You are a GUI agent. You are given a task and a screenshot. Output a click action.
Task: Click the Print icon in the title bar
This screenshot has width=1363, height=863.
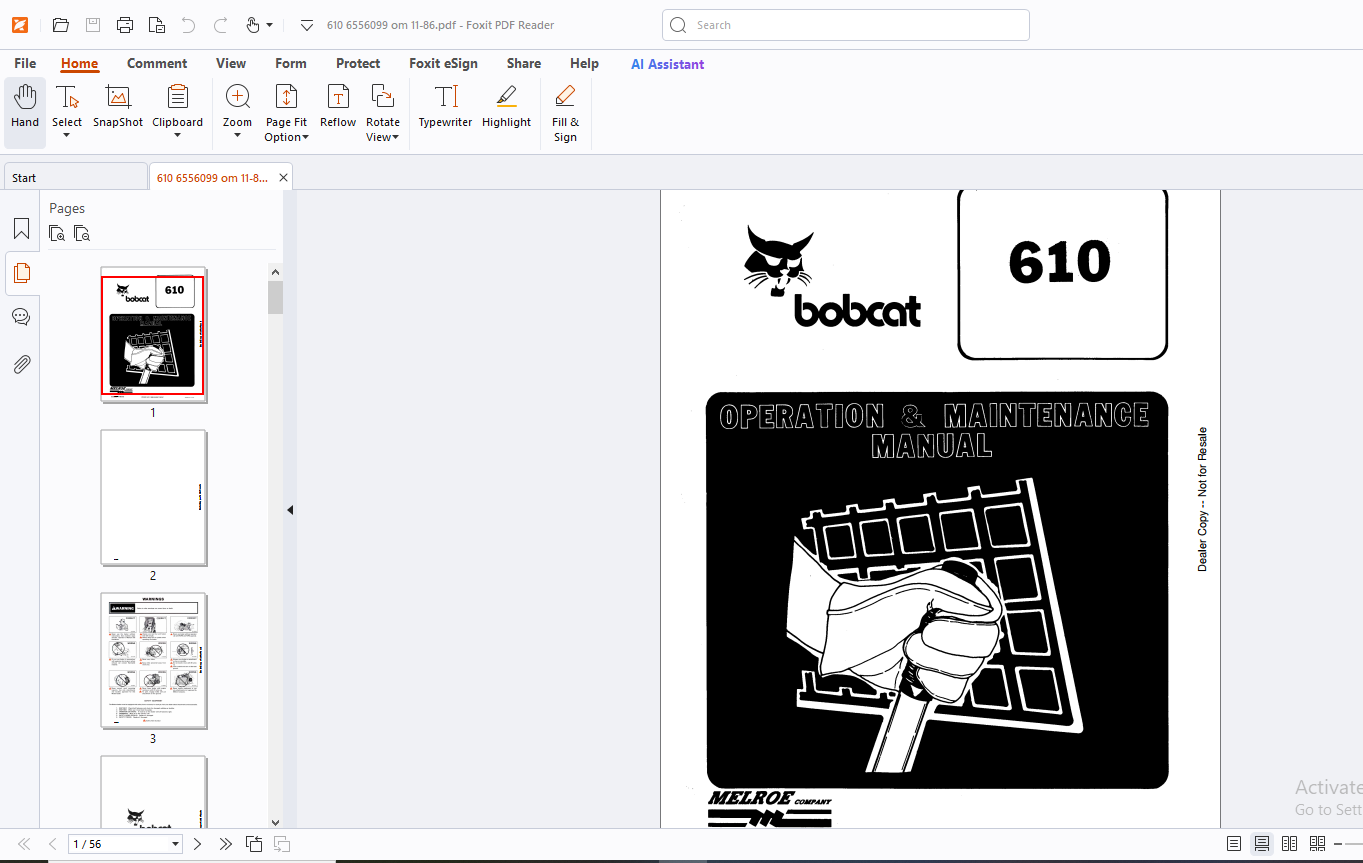tap(125, 25)
